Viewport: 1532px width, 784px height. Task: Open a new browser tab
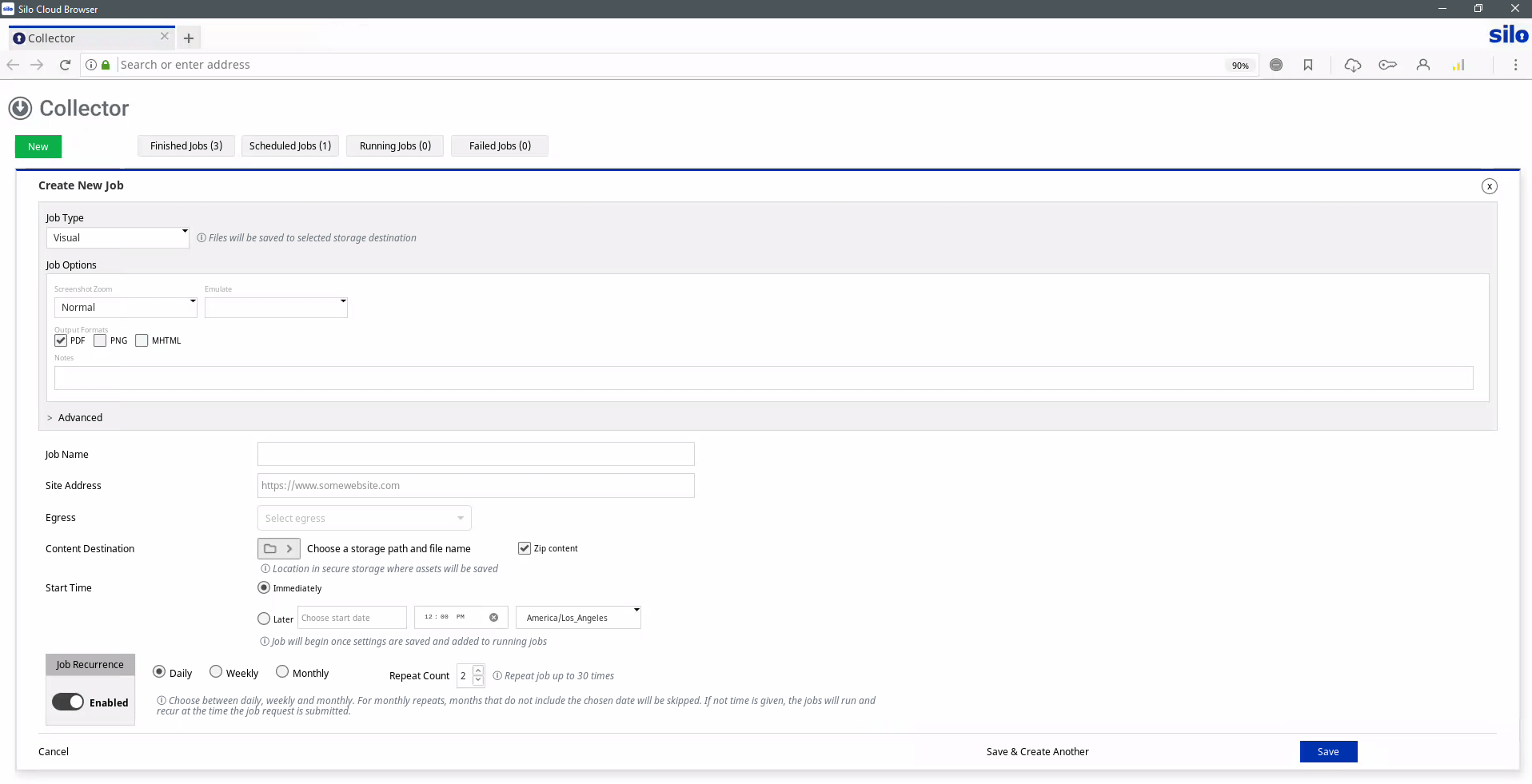point(189,38)
